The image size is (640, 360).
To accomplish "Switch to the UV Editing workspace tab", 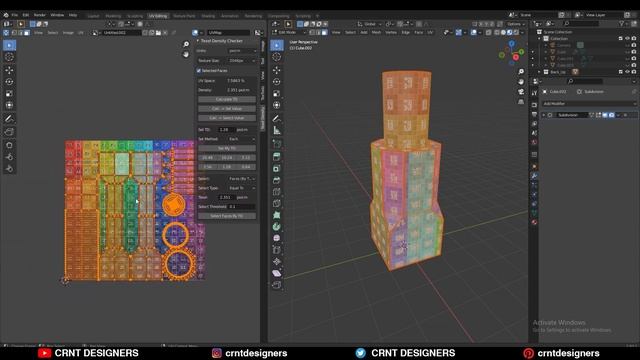I will pyautogui.click(x=158, y=16).
